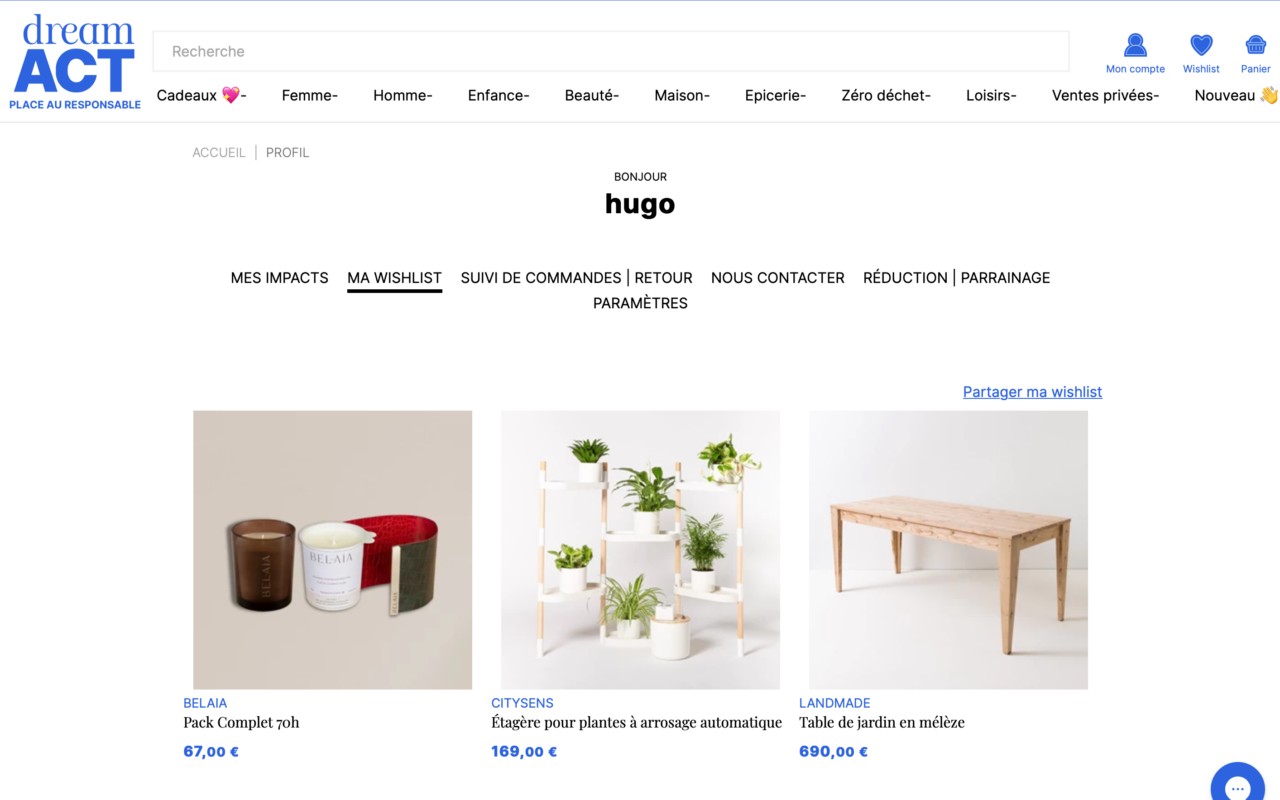
Task: Click the Table de jardin en mélèze title
Action: (x=882, y=722)
